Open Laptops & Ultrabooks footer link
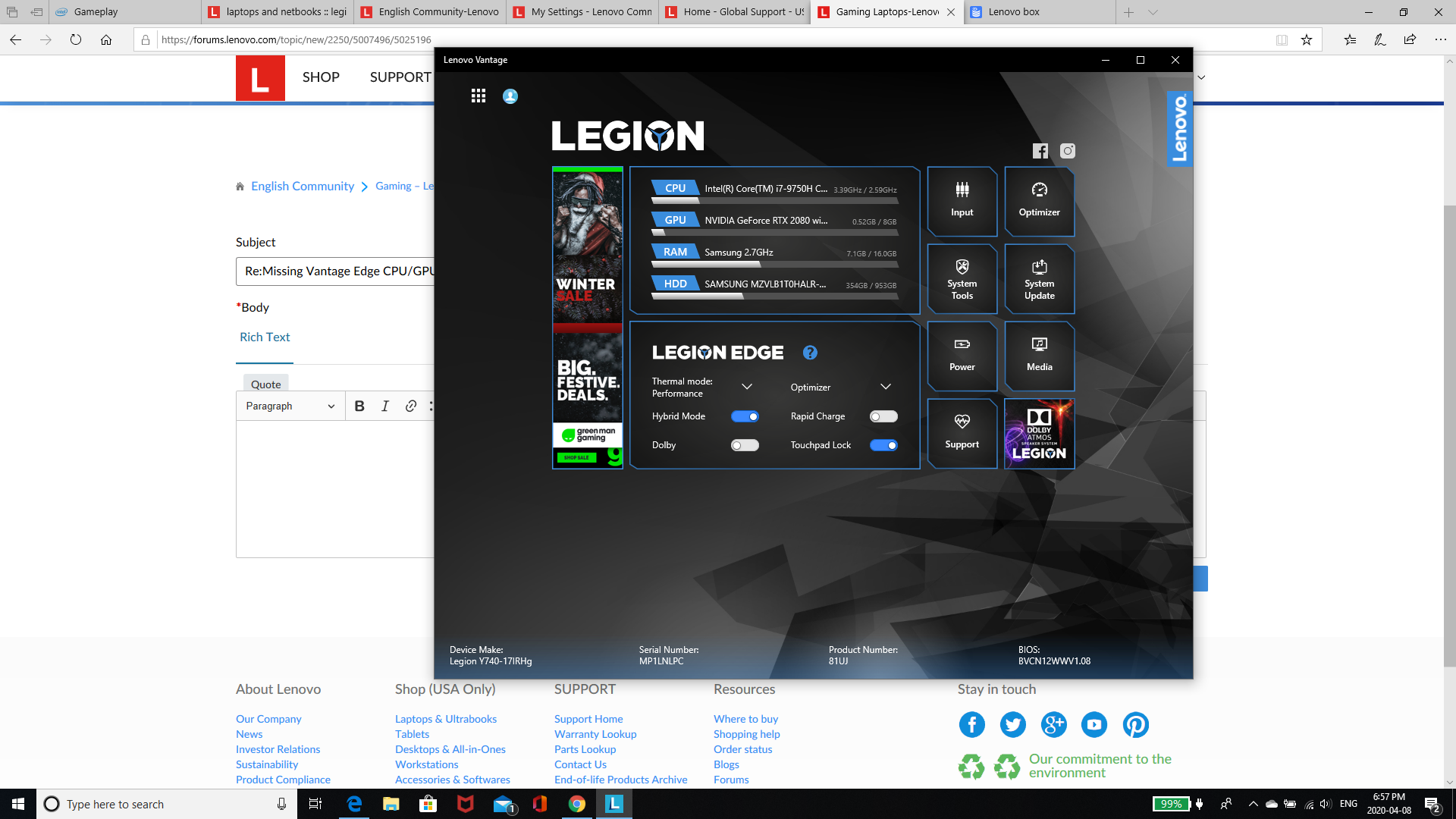1456x819 pixels. point(446,719)
